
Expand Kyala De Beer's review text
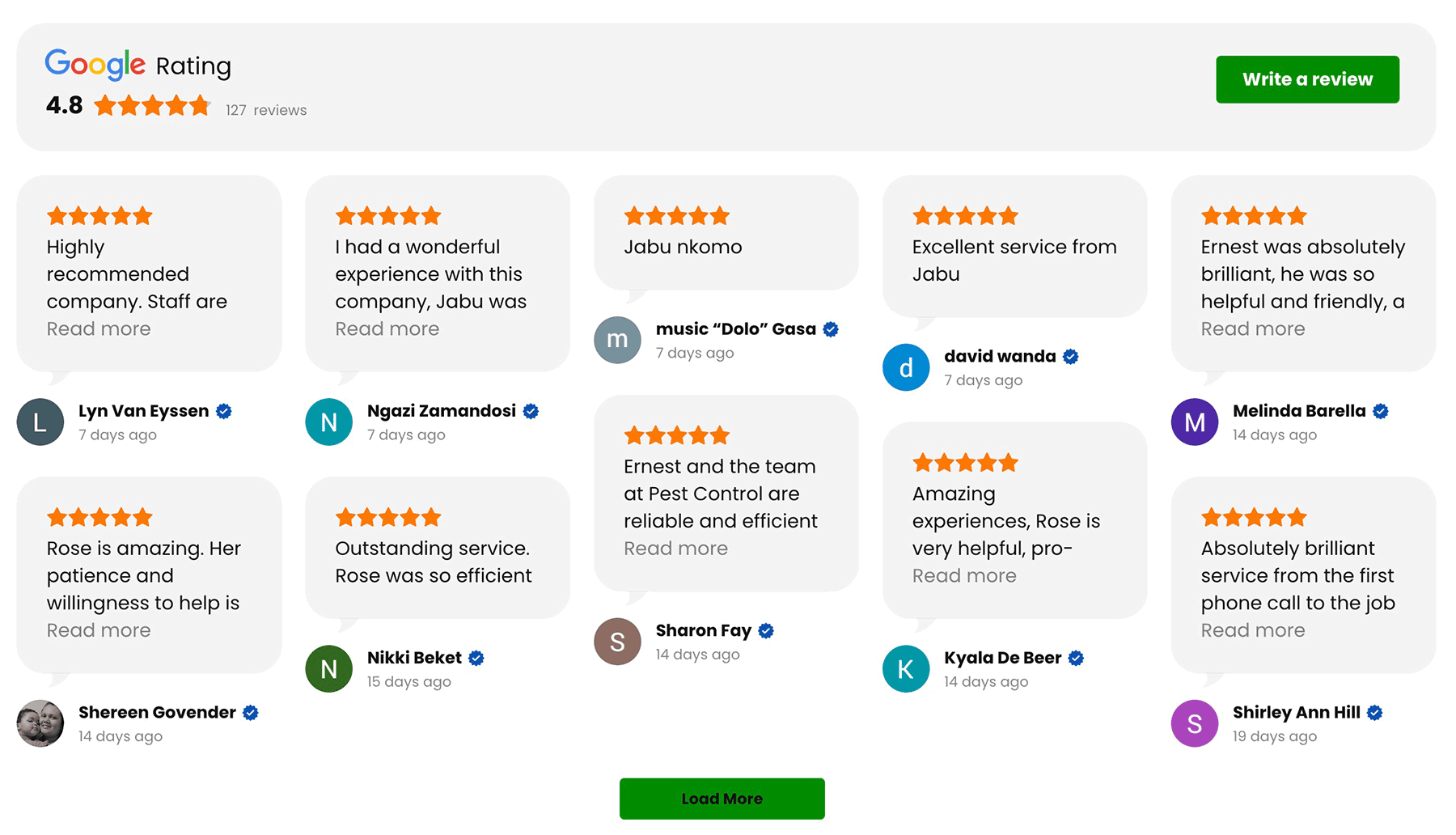964,576
